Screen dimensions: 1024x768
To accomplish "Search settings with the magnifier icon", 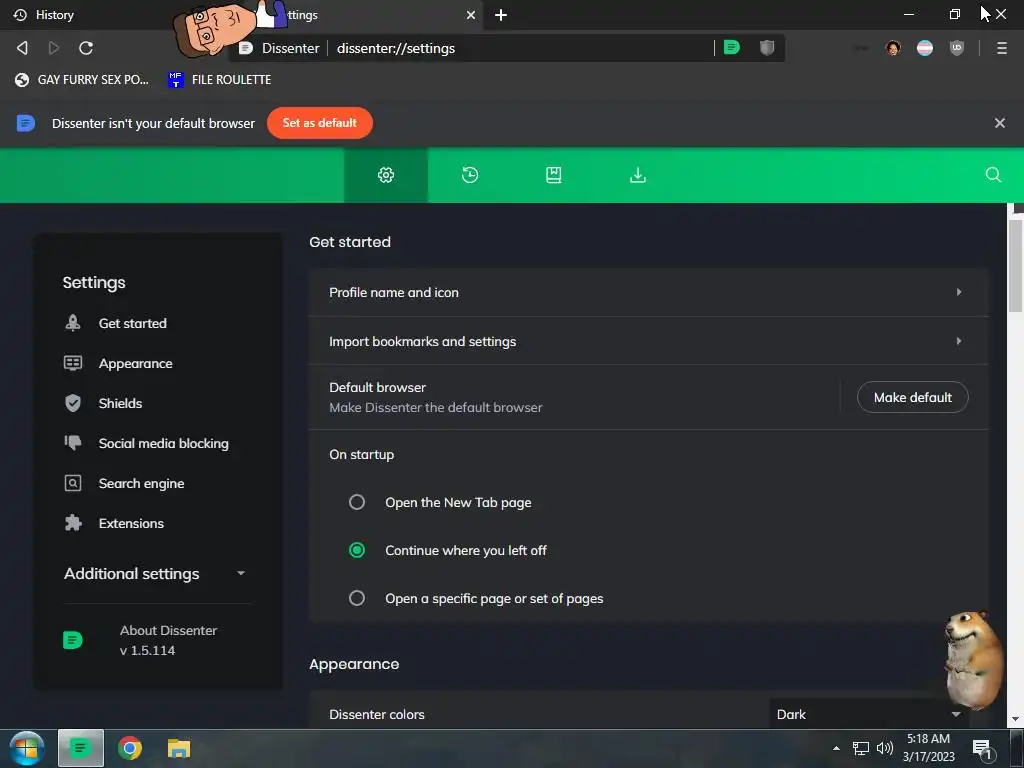I will (993, 175).
